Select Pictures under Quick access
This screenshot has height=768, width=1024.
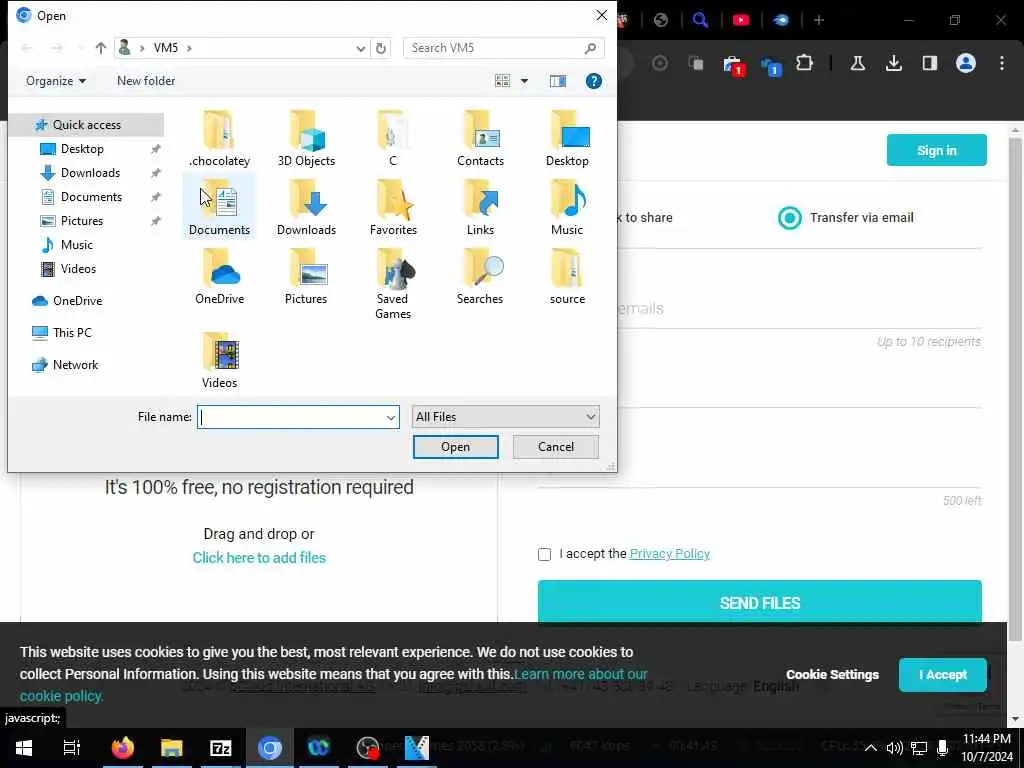coord(82,221)
